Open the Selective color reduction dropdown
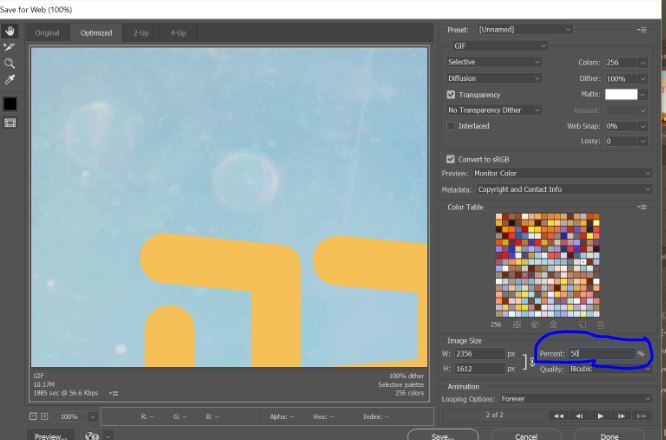Screen dimensions: 666x440 [494, 62]
